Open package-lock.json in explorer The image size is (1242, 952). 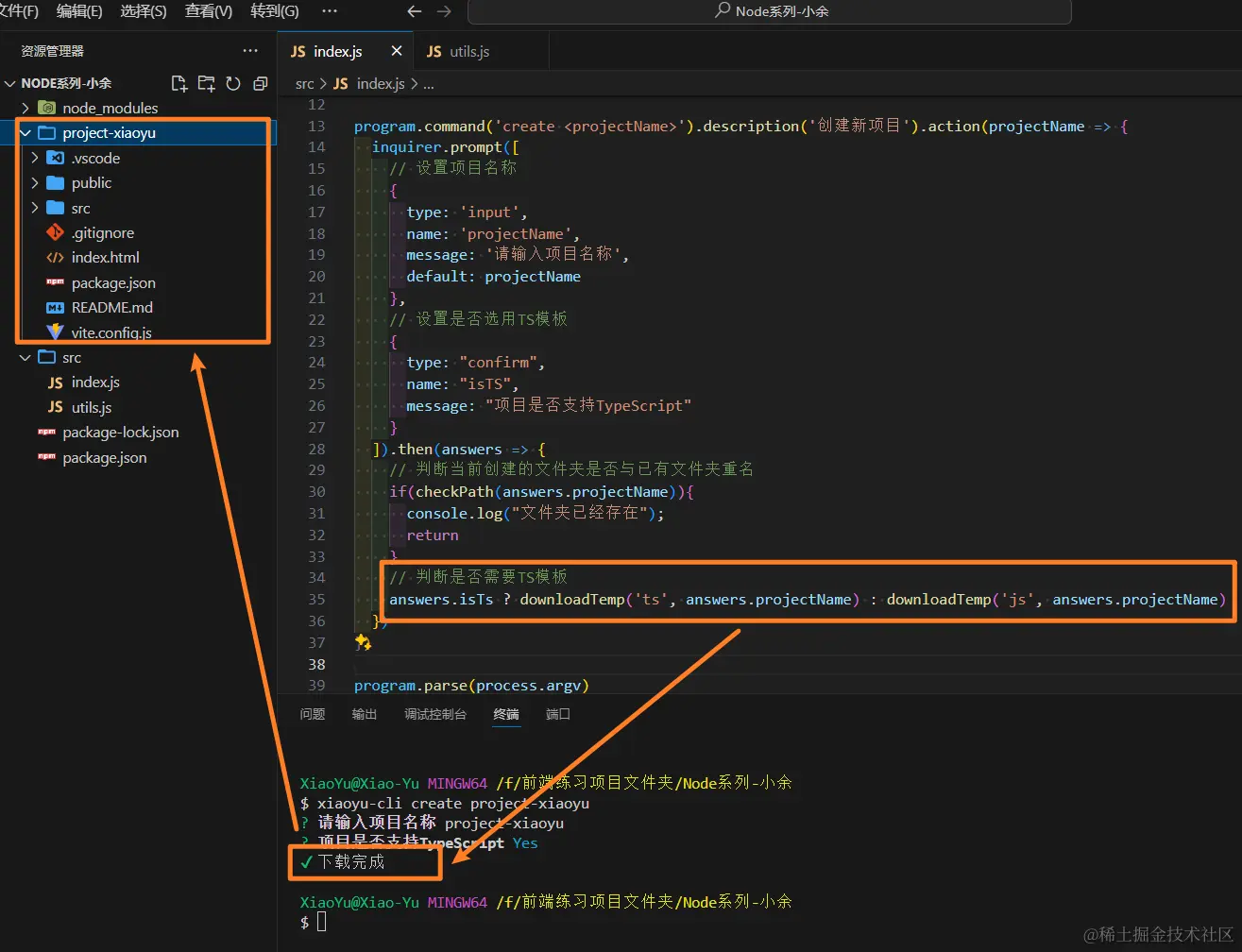click(121, 432)
